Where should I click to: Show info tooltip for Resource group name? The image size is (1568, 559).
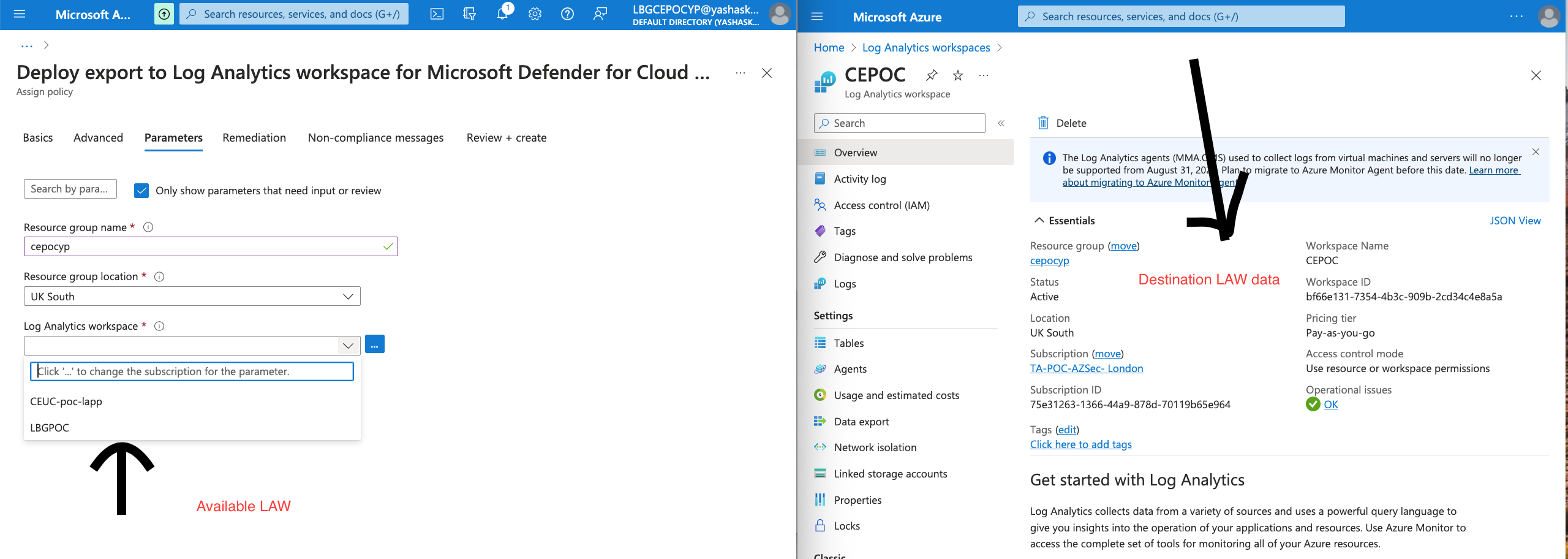[x=148, y=227]
